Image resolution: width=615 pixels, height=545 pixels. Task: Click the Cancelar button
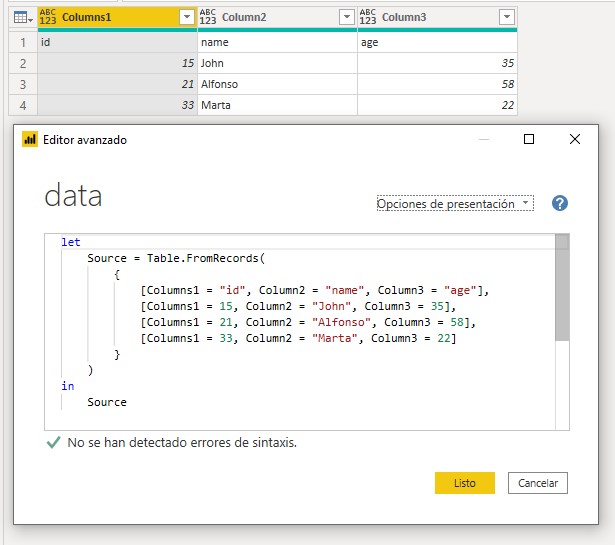538,483
